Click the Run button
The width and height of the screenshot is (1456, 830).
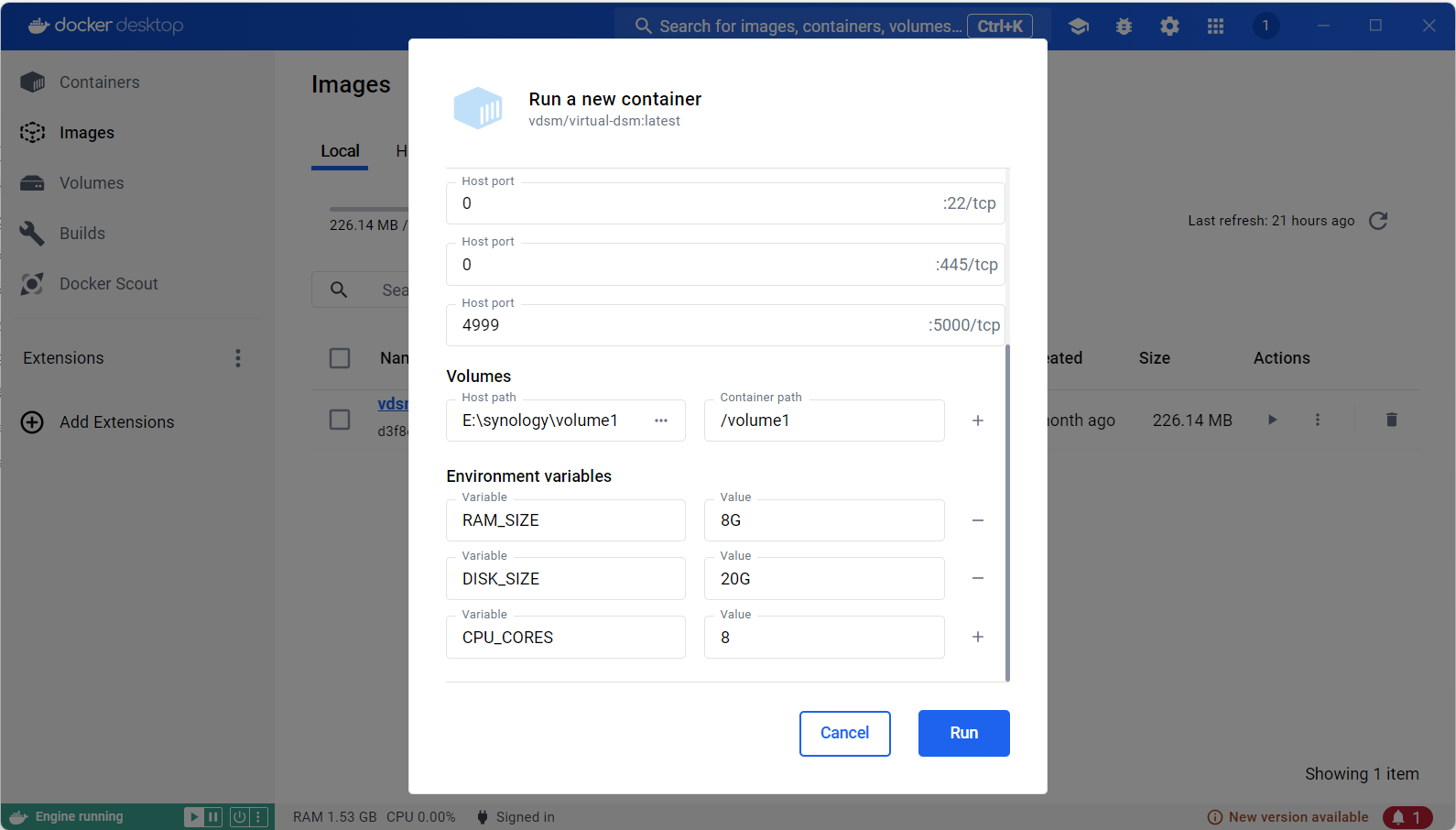pyautogui.click(x=964, y=733)
